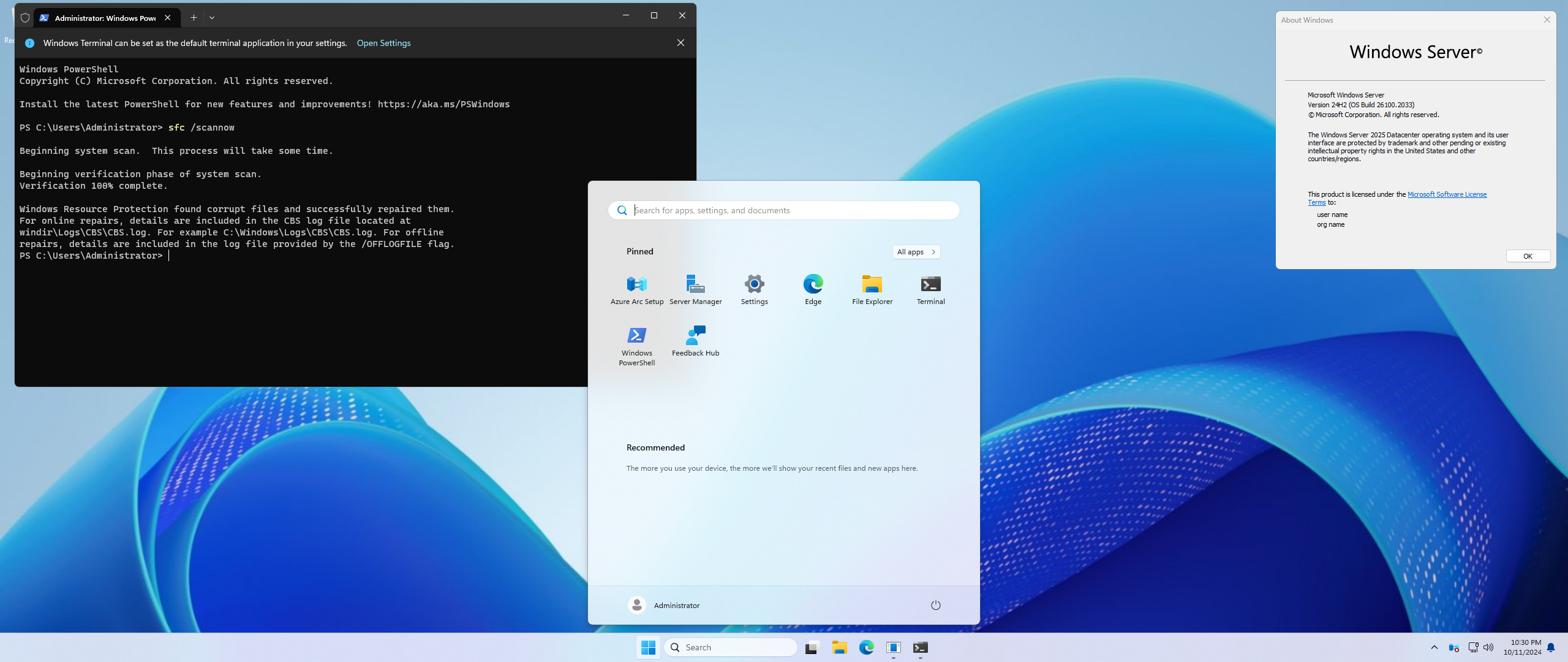Click the sfc /scannow command text
Image resolution: width=1568 pixels, height=662 pixels.
tap(202, 127)
